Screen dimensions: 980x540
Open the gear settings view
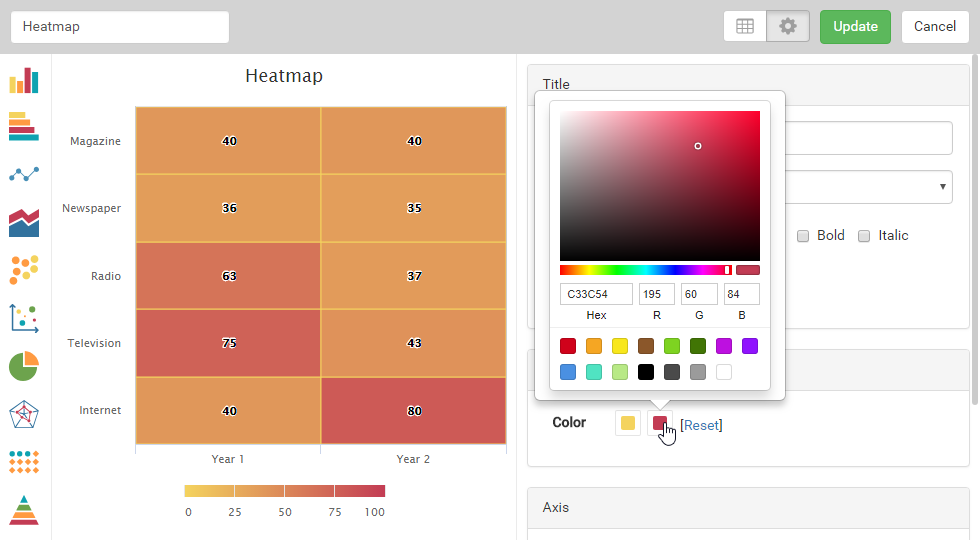(788, 27)
